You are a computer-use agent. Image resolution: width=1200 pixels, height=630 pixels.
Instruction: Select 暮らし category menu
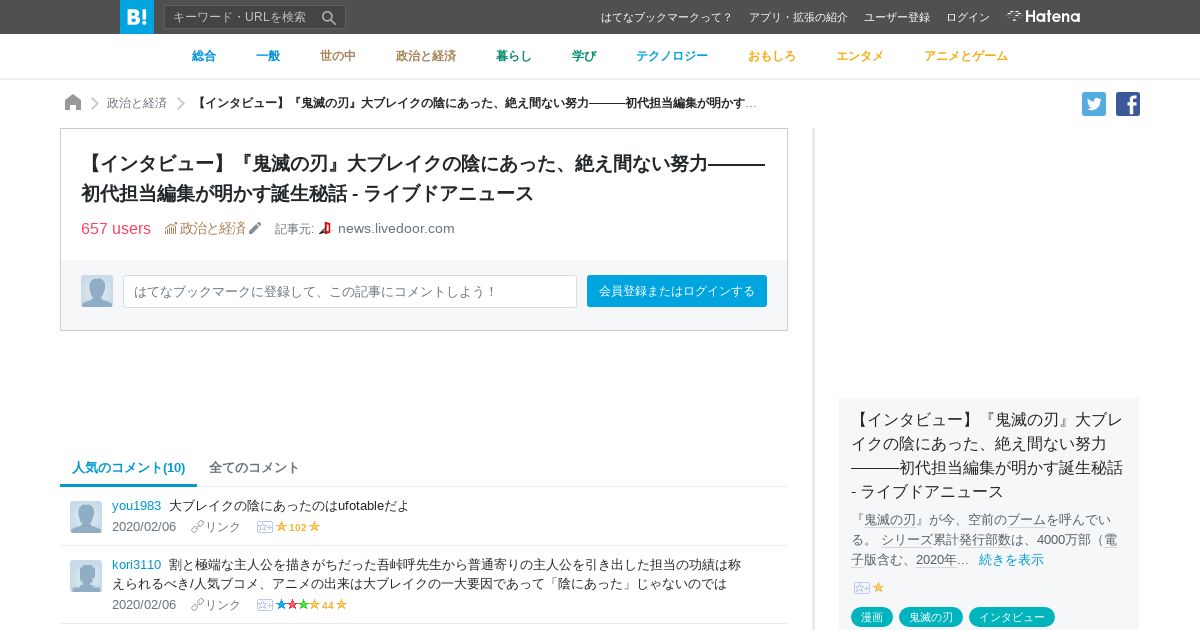pos(514,56)
